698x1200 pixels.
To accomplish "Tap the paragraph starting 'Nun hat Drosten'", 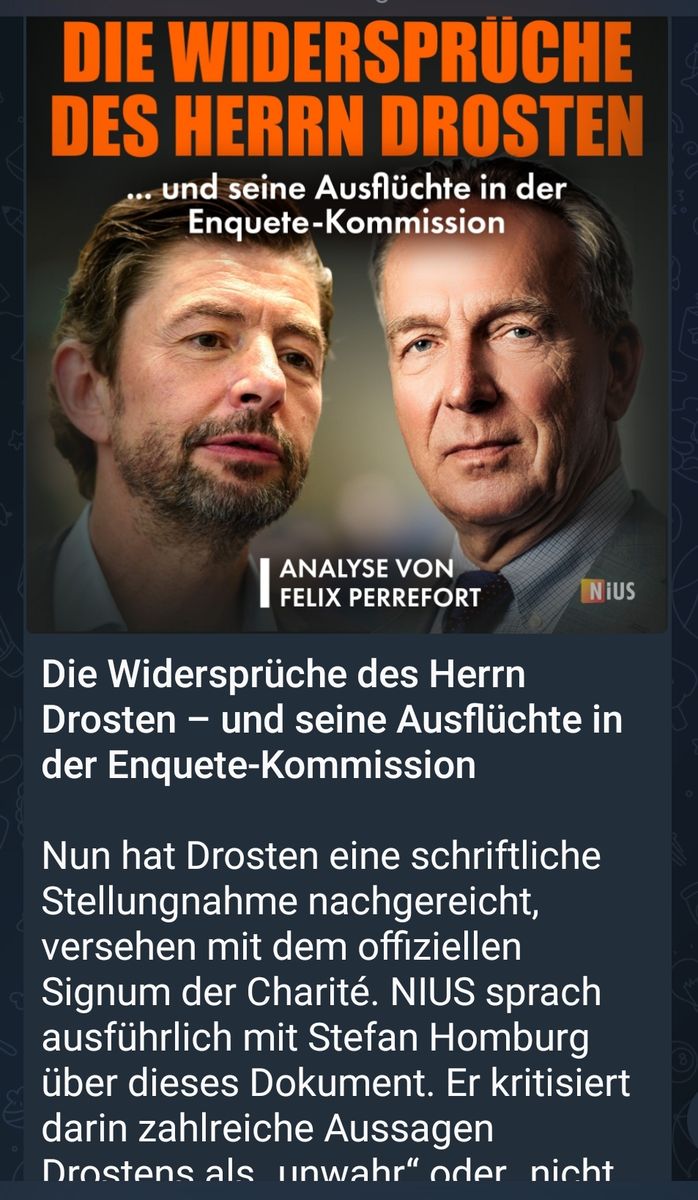I will (x=335, y=1013).
